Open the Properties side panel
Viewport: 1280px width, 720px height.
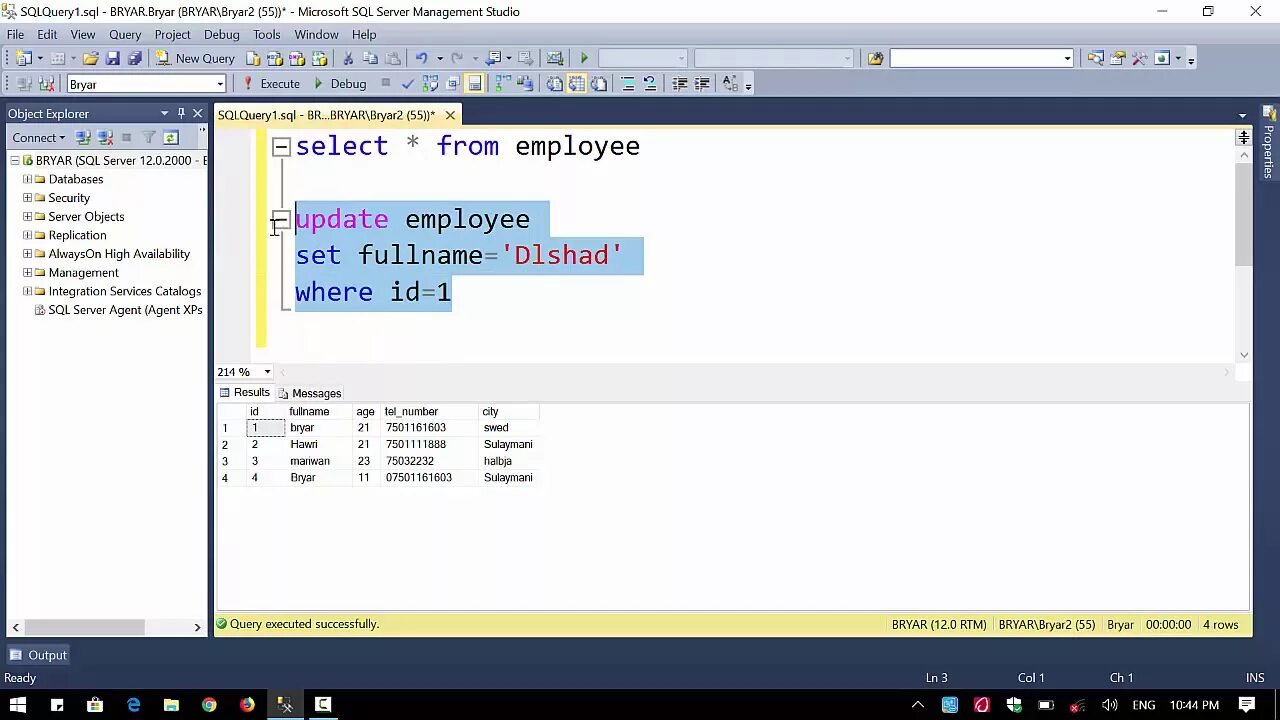(1269, 143)
